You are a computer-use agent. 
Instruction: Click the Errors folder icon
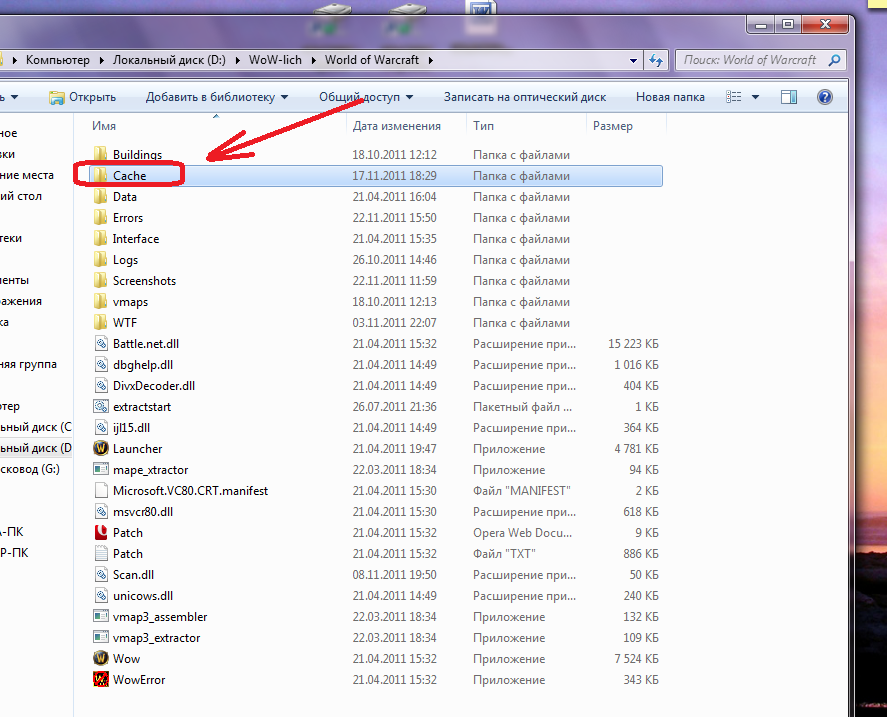[x=100, y=217]
